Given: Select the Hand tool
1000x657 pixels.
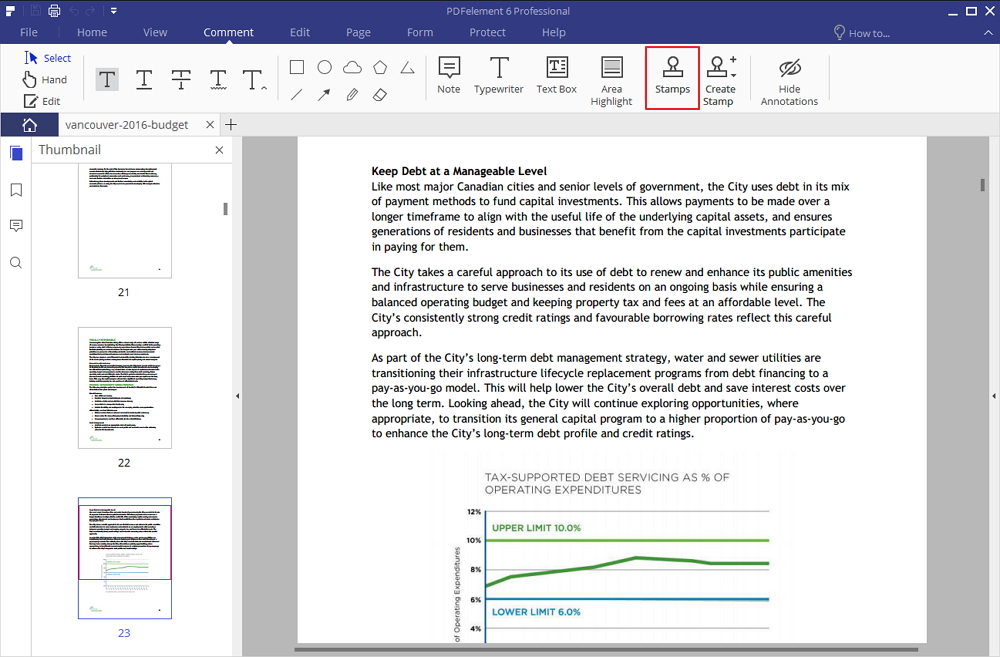Looking at the screenshot, I should coord(46,79).
